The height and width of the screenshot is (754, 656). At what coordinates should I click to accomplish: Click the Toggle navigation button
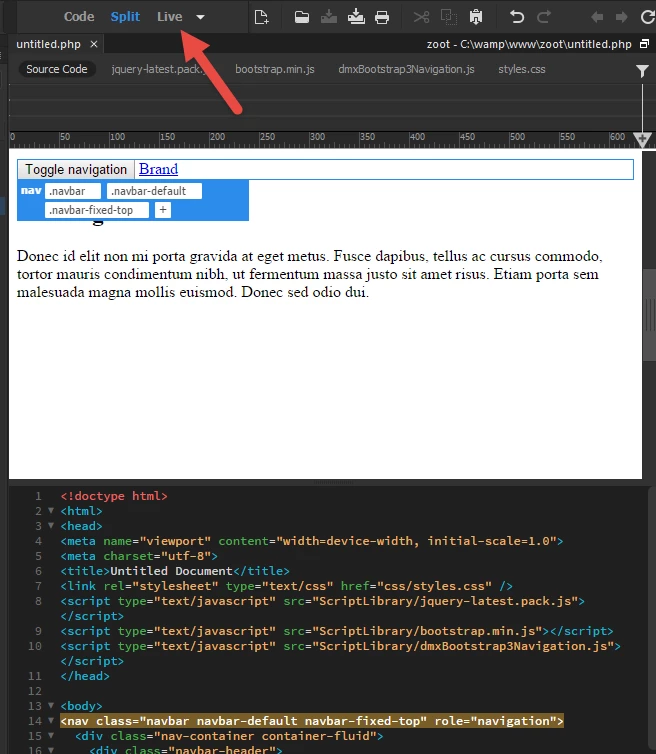click(x=76, y=169)
